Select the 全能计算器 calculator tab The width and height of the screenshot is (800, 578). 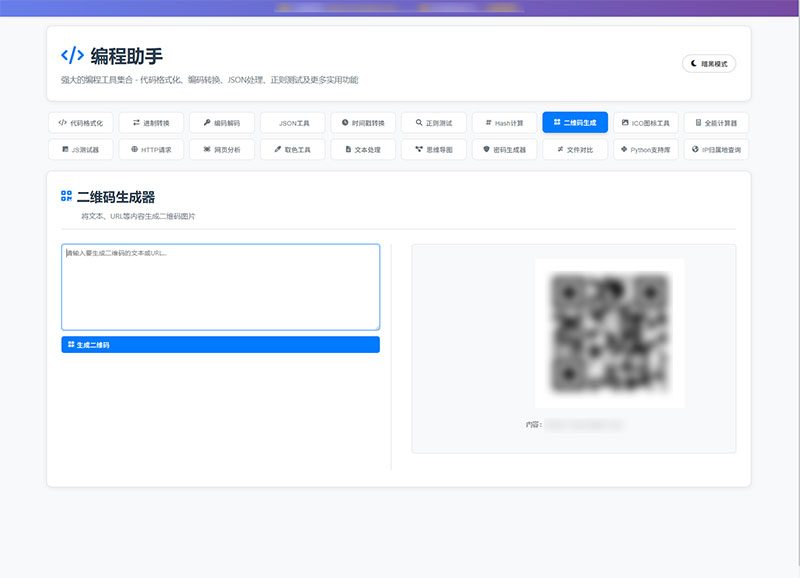tap(716, 123)
